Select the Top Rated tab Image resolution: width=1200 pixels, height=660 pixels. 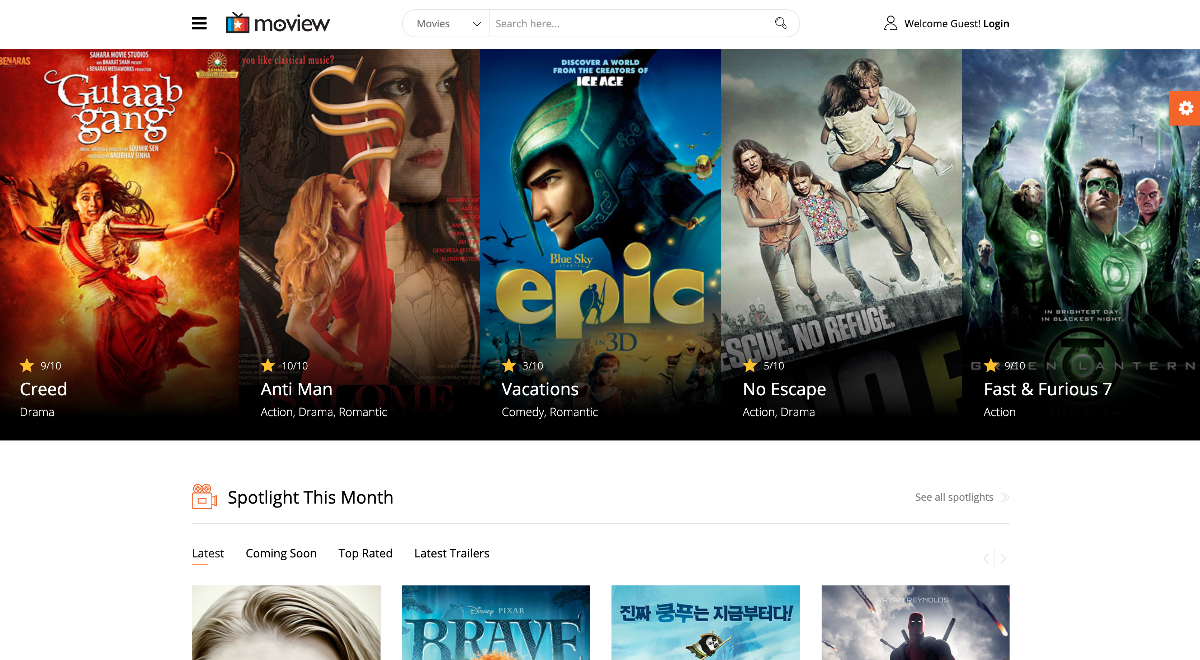[x=365, y=553]
